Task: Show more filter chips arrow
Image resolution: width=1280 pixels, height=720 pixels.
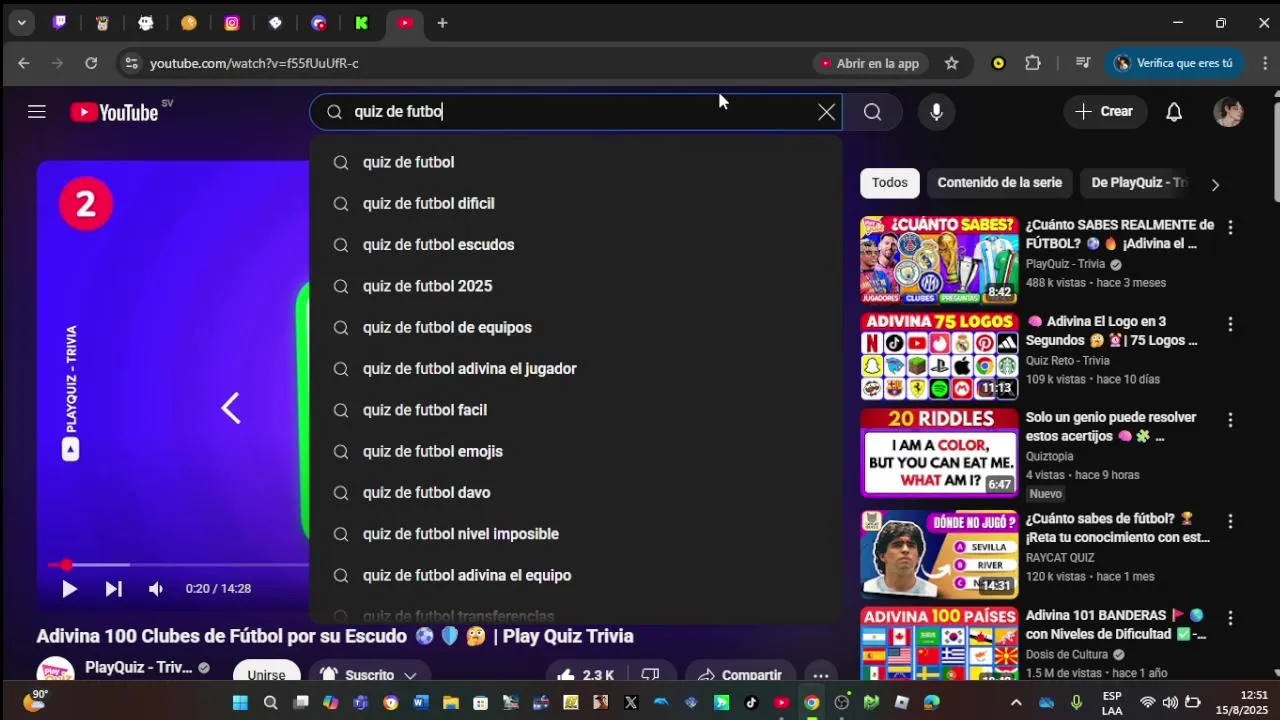Action: pyautogui.click(x=1215, y=185)
